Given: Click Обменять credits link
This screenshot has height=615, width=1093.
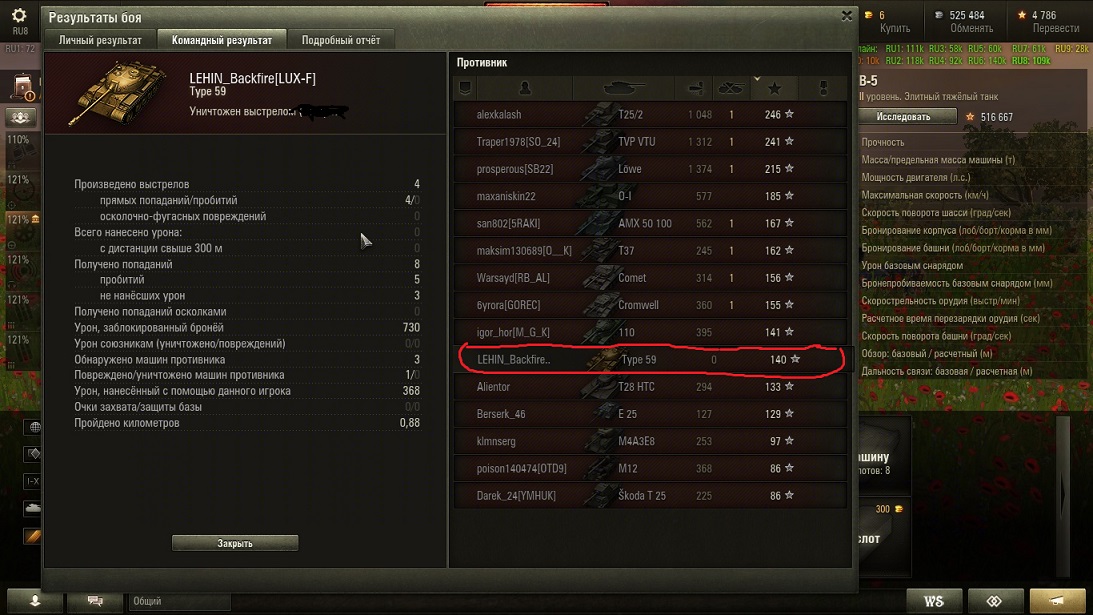Looking at the screenshot, I should pyautogui.click(x=971, y=29).
